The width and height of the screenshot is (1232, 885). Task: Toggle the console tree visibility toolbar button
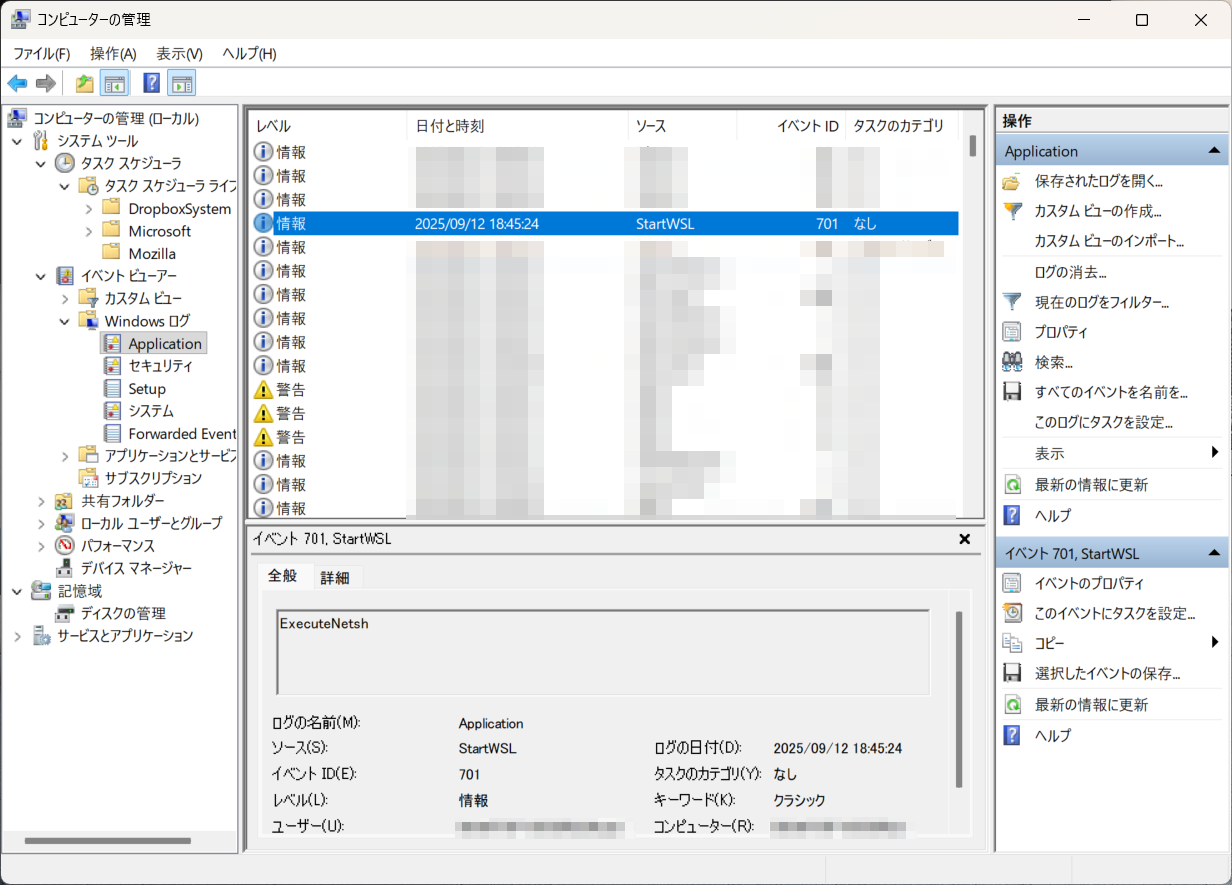point(115,83)
